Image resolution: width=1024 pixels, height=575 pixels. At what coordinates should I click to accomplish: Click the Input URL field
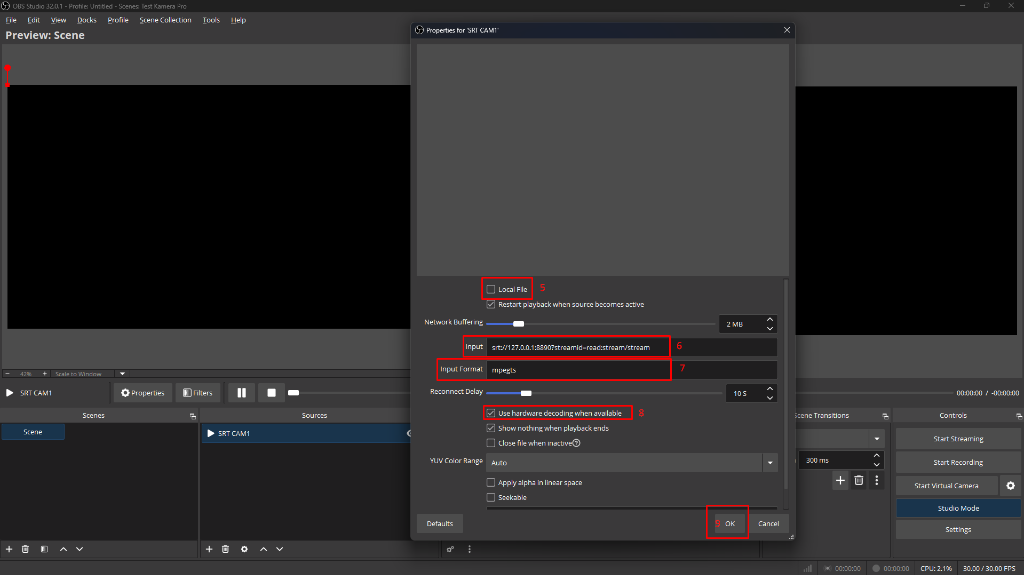pos(632,347)
